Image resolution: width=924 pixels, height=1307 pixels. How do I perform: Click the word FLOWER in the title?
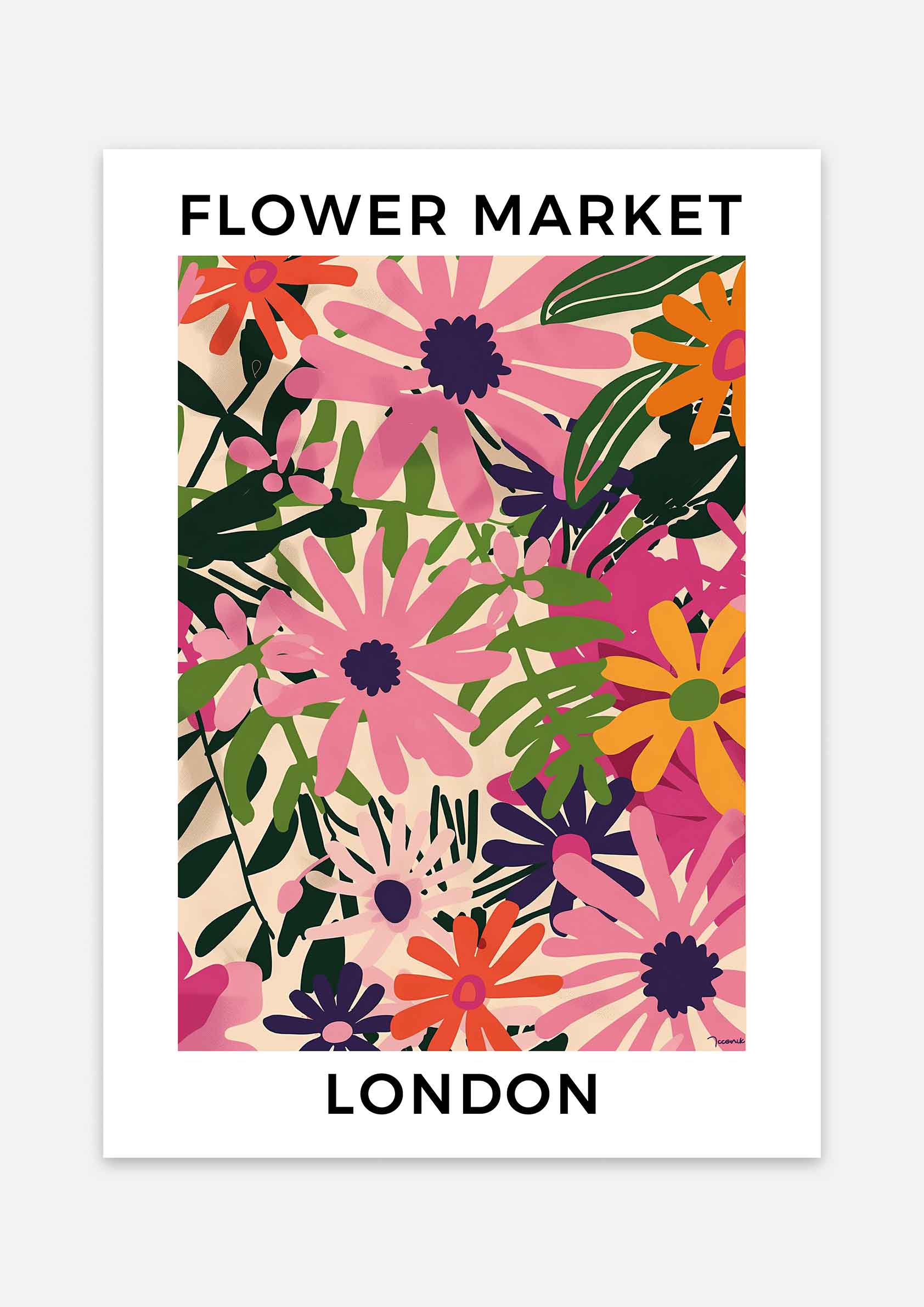click(313, 215)
